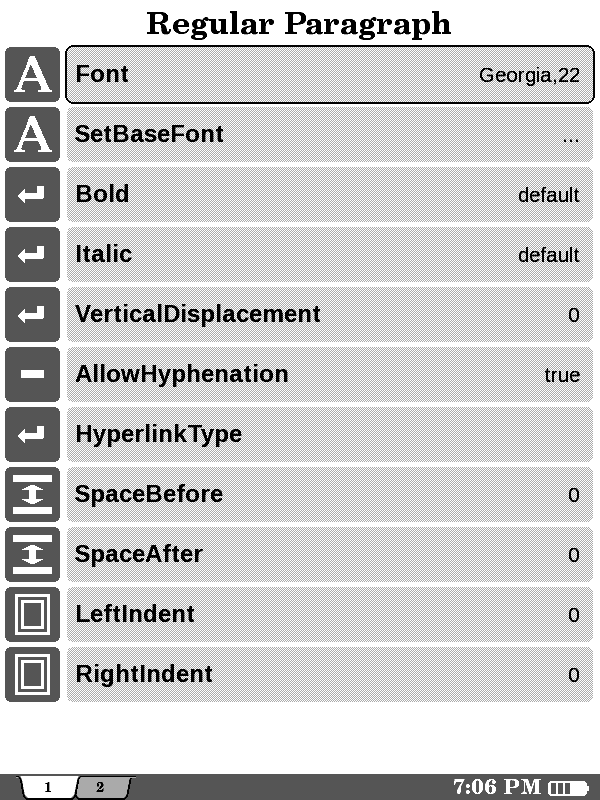Open the SetBaseFont entry
This screenshot has height=800, width=600.
pos(330,135)
